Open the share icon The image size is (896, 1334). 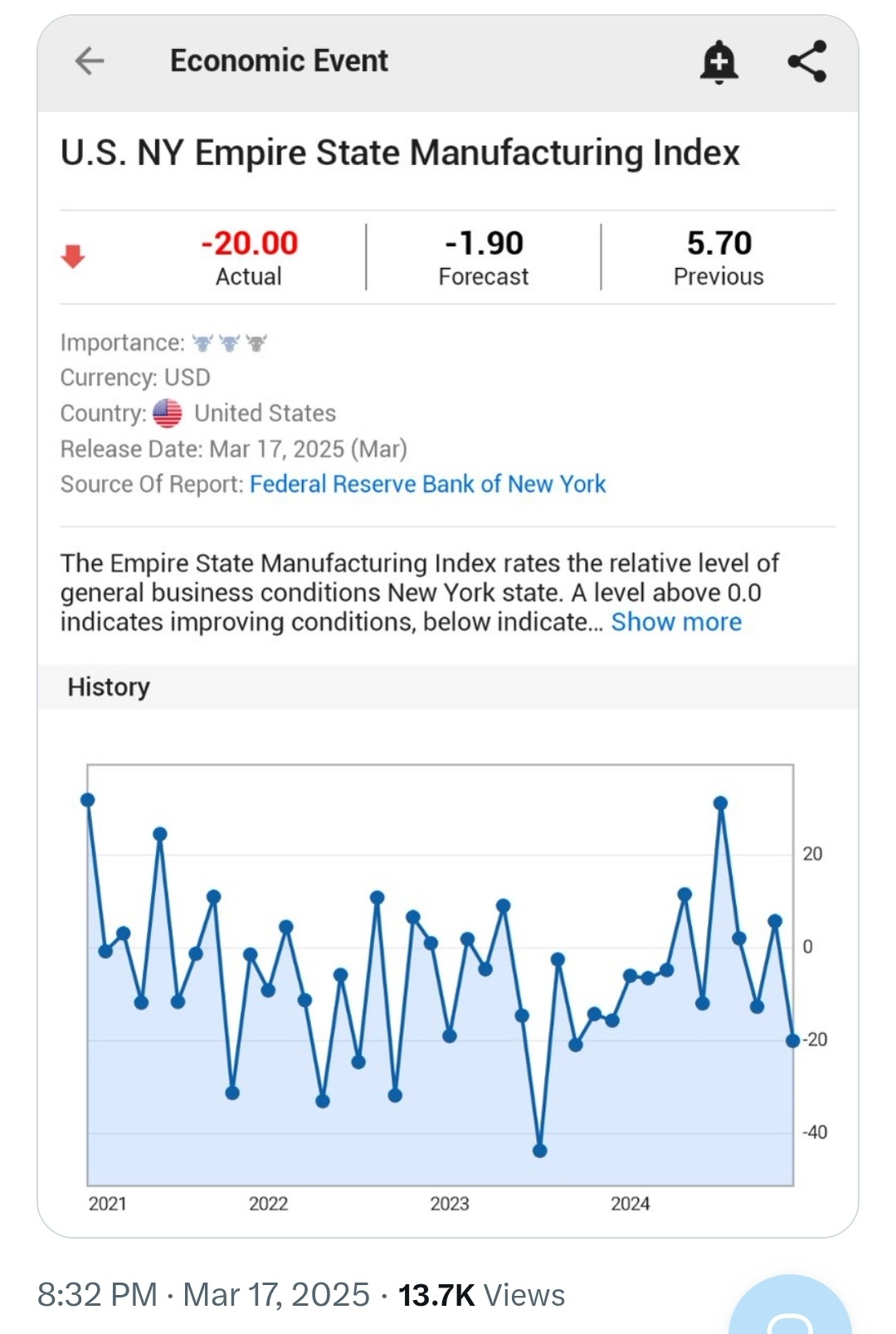(x=806, y=61)
